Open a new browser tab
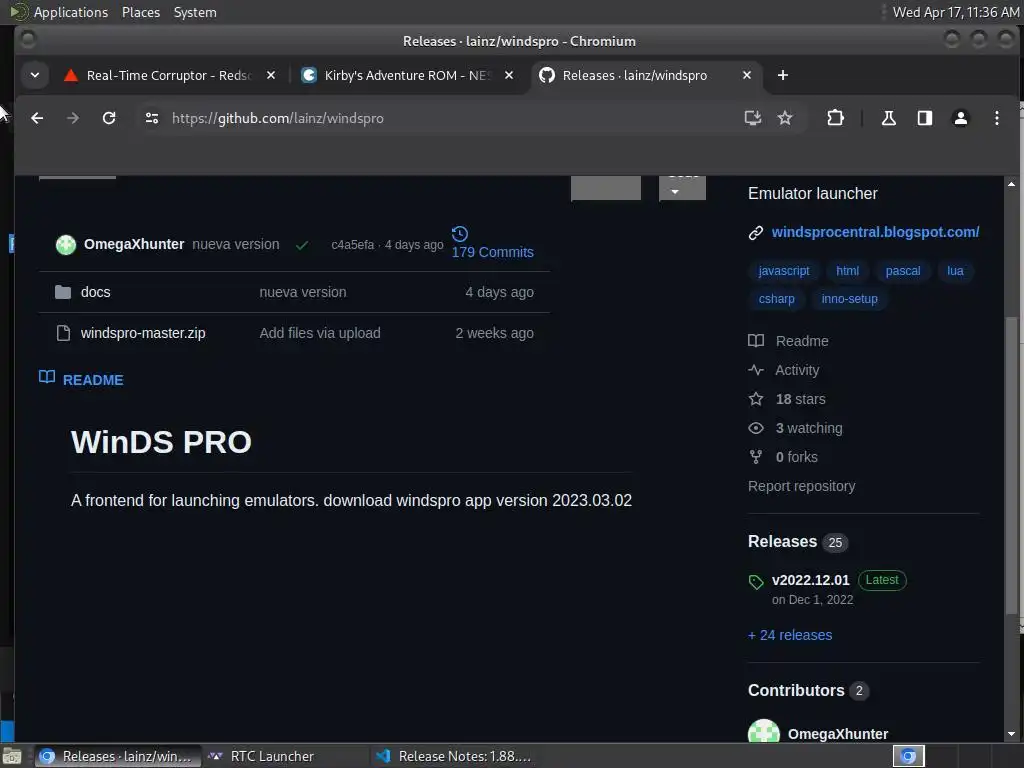Viewport: 1024px width, 768px height. (782, 75)
